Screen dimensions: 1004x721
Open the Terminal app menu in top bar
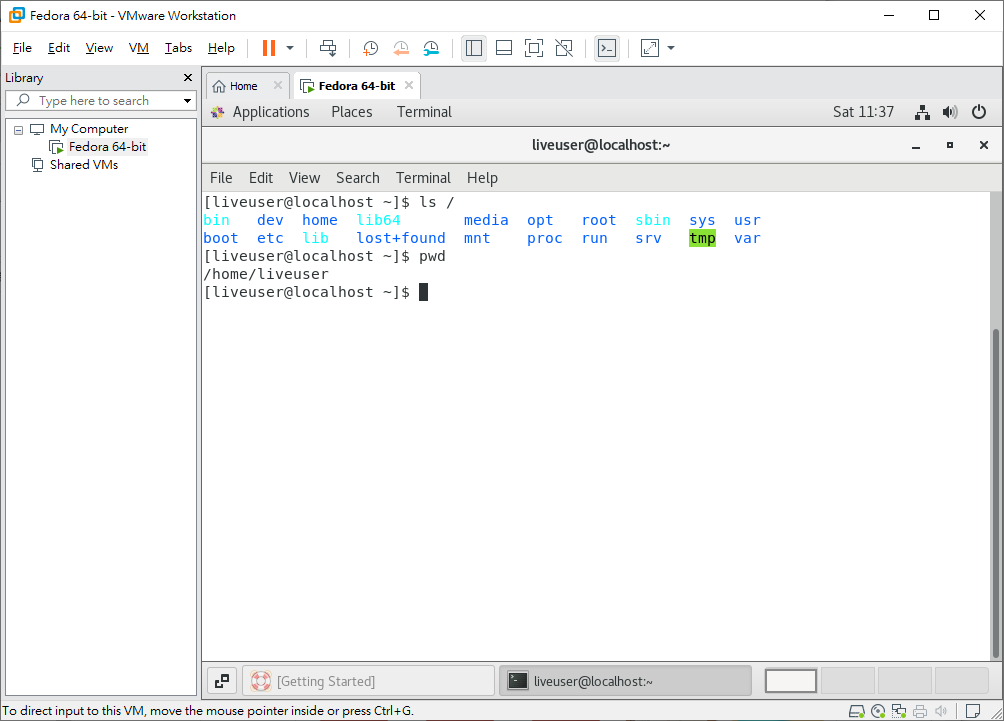[424, 112]
